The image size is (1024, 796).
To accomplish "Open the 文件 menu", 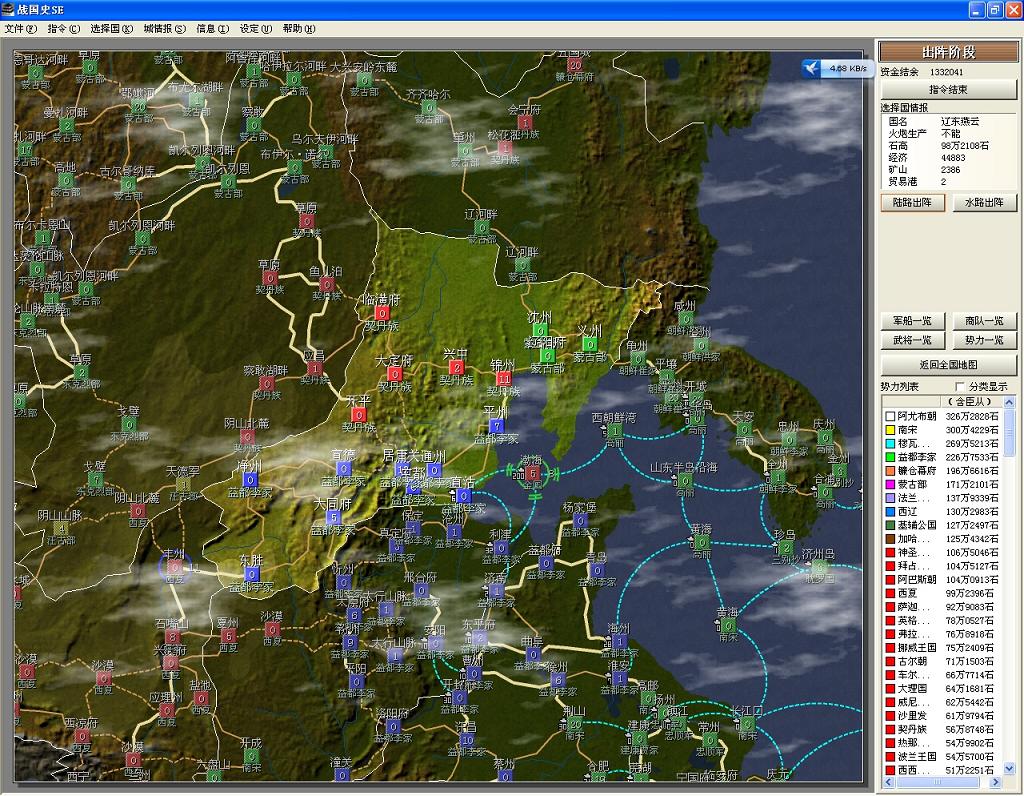I will pyautogui.click(x=20, y=28).
